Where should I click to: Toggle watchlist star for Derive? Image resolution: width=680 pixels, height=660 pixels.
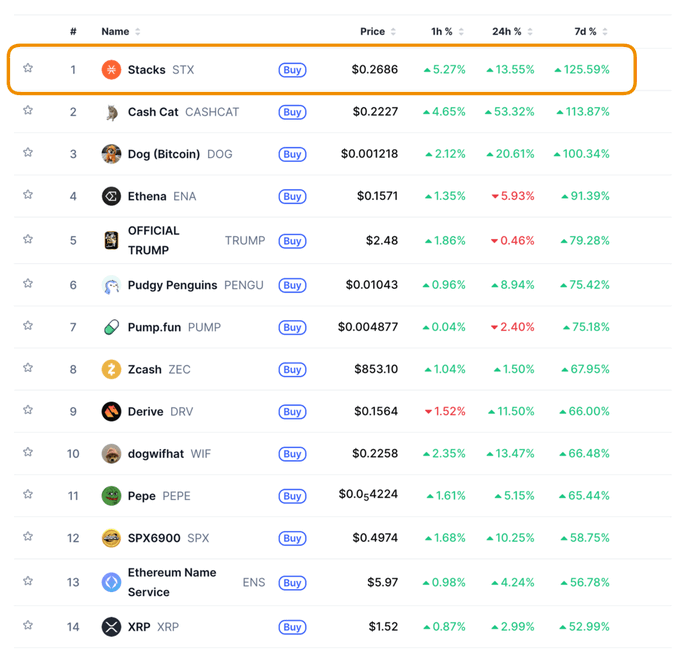[28, 410]
